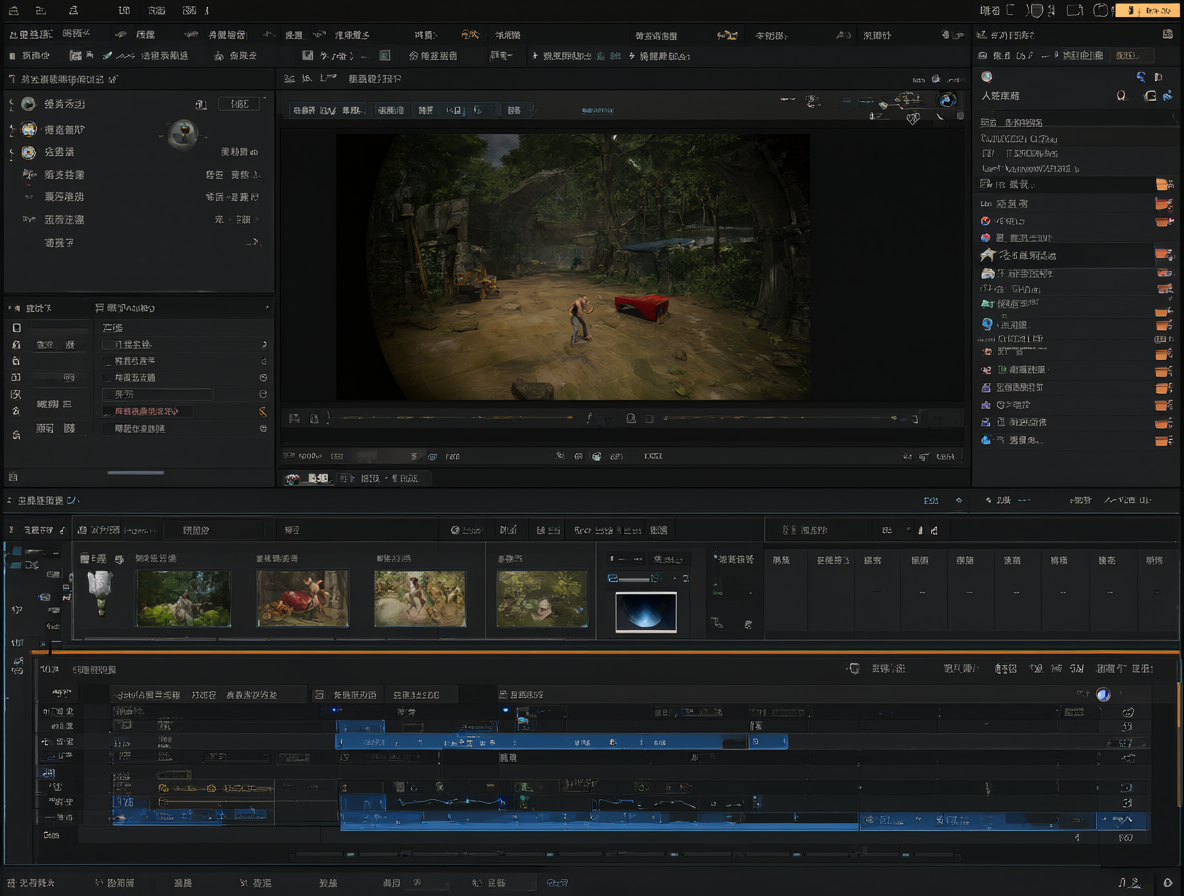Click the orange slider line under the viewer preview

click(456, 417)
